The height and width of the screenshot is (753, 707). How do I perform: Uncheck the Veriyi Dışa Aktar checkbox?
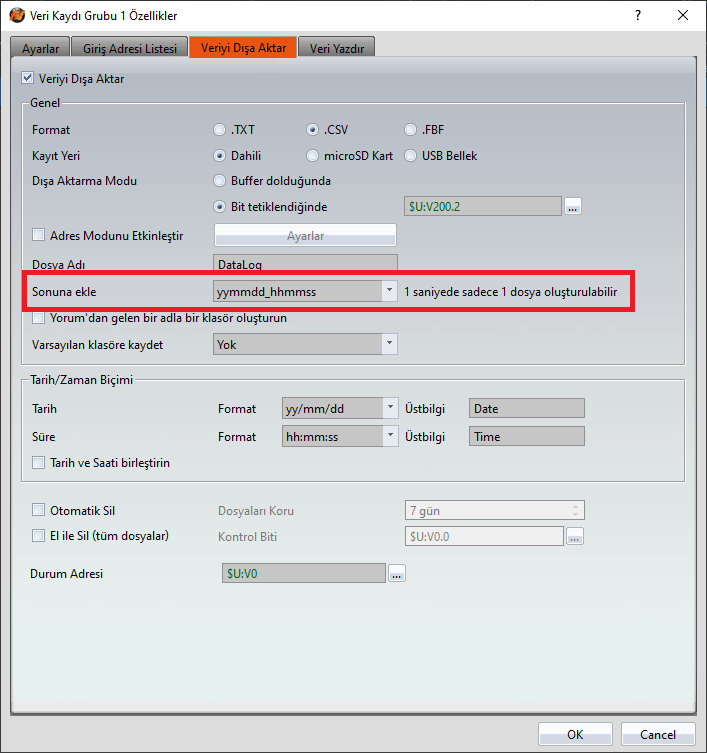pos(27,78)
